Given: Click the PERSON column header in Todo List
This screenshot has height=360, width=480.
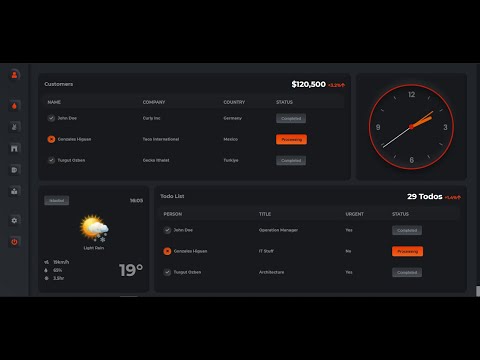Looking at the screenshot, I should 173,214.
